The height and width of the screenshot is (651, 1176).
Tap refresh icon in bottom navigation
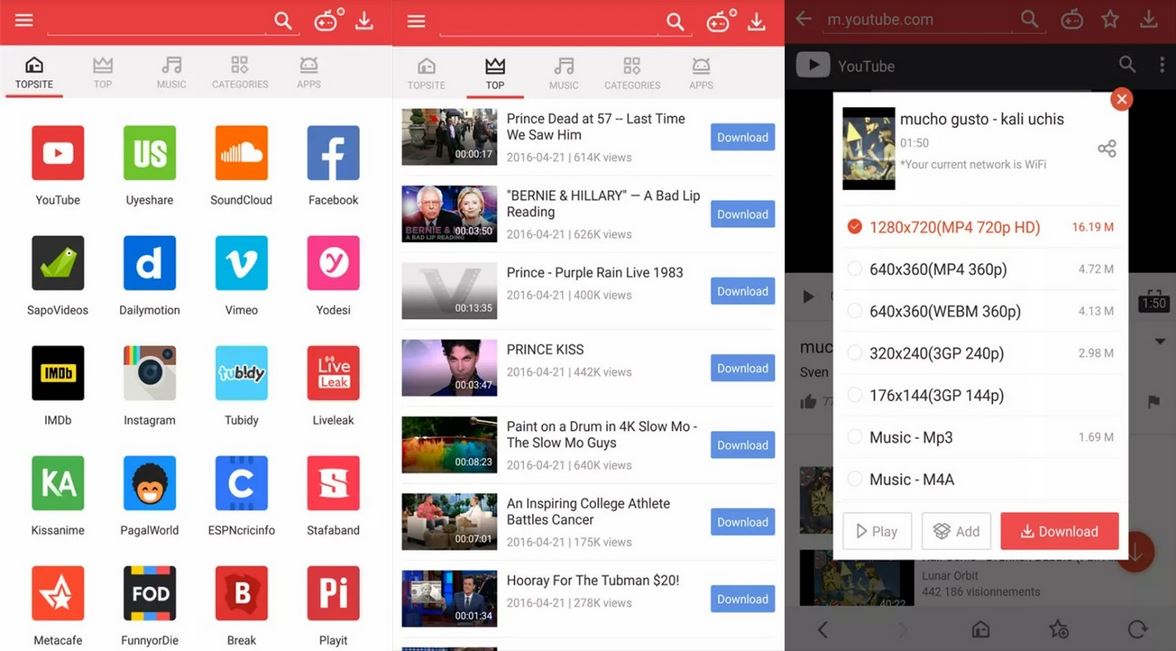point(1138,628)
